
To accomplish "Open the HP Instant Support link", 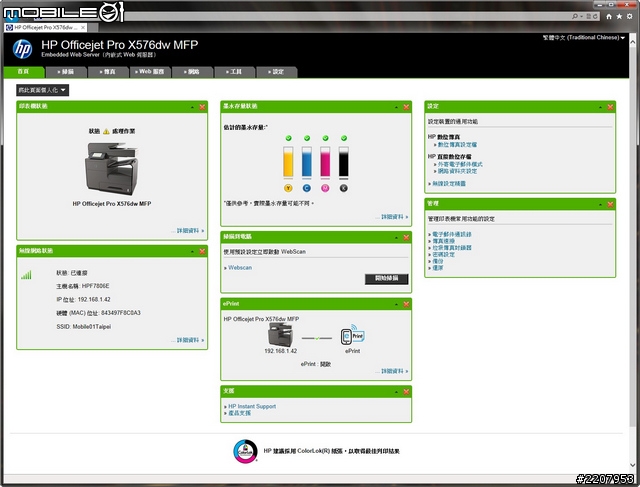I will coord(252,407).
